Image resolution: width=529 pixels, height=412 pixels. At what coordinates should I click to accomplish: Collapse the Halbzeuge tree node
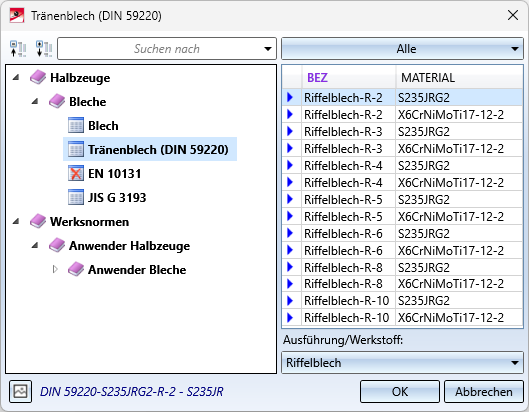(16, 78)
